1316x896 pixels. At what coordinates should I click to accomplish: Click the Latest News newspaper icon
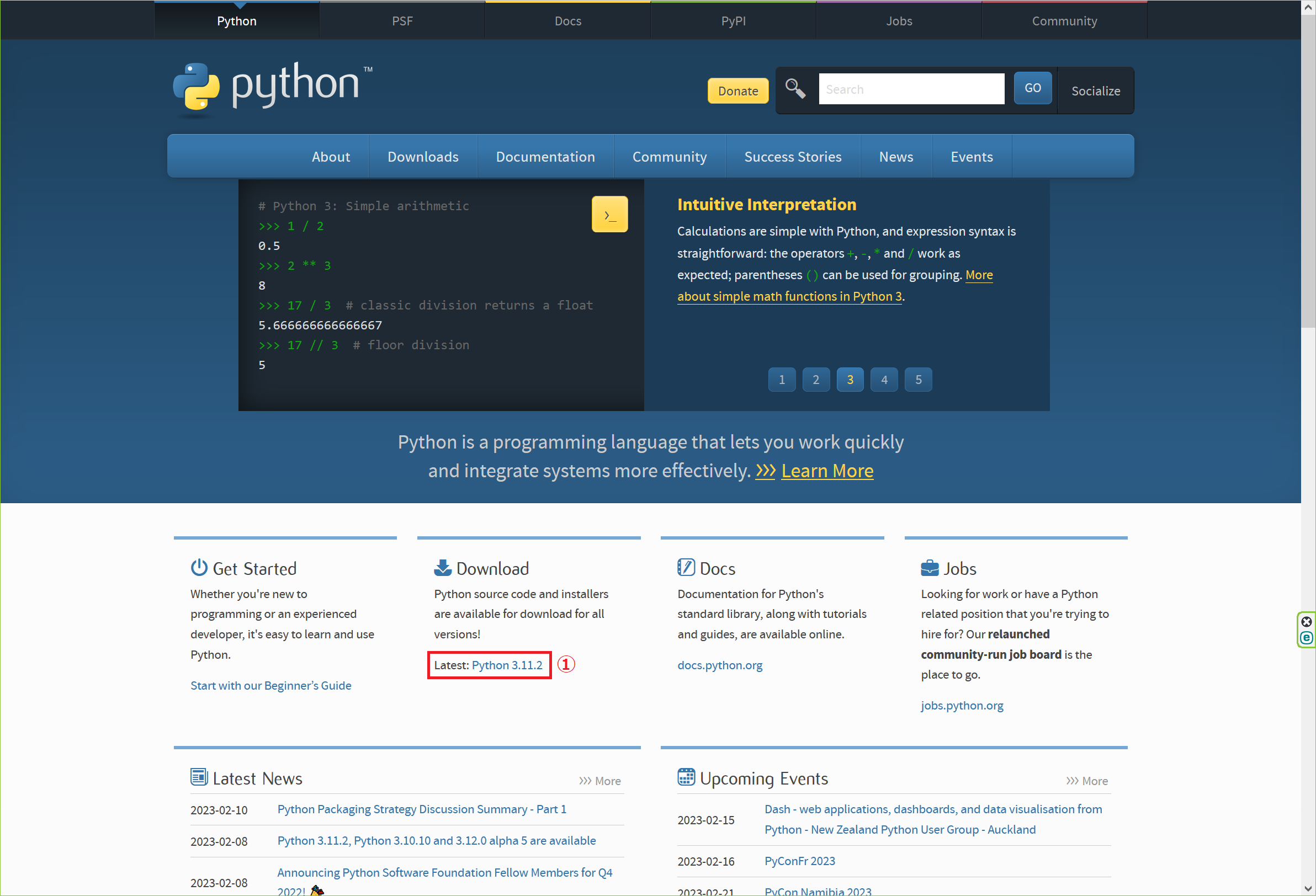[199, 777]
